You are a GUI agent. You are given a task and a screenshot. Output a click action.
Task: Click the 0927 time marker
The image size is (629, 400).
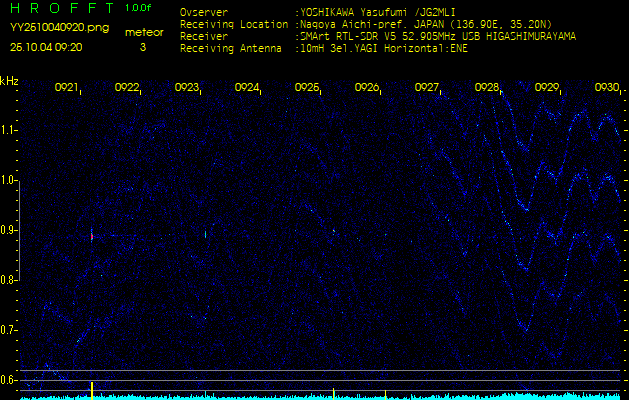coord(427,88)
